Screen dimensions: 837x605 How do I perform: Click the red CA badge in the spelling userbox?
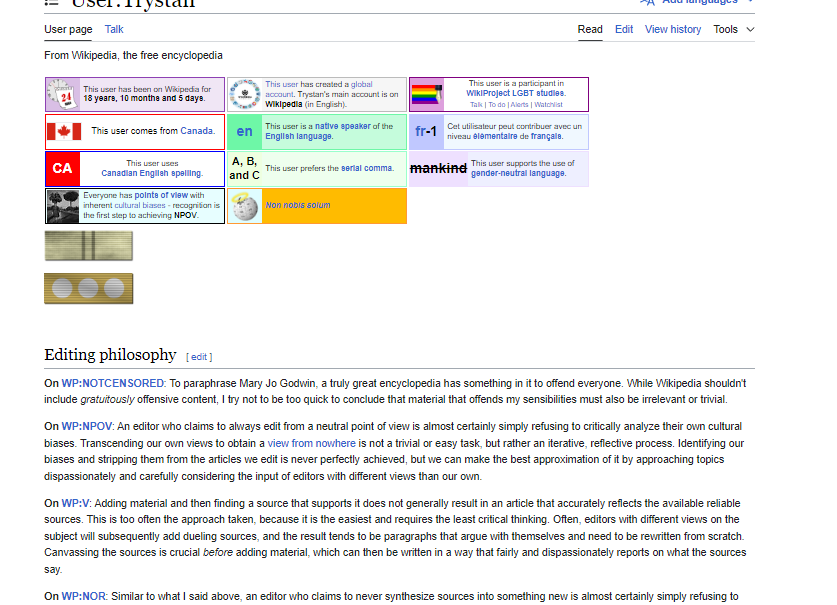(x=62, y=169)
